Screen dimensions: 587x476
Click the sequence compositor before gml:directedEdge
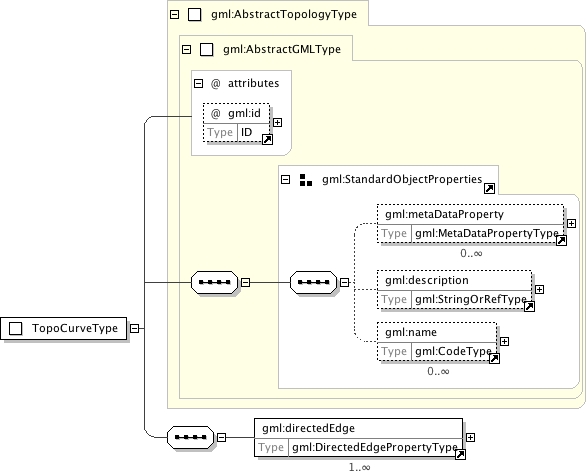pos(190,437)
